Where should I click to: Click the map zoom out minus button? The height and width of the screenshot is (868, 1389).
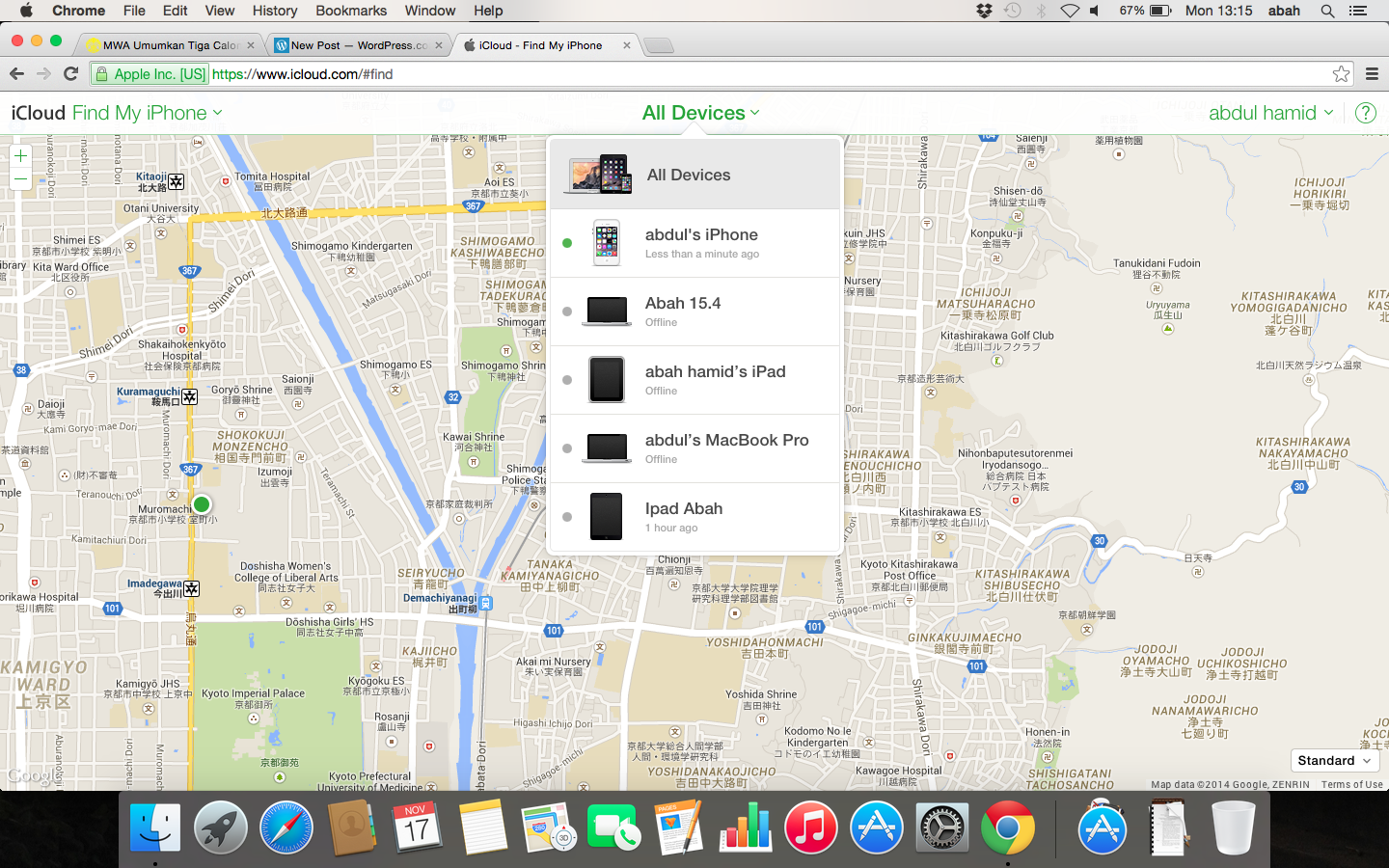[x=20, y=179]
